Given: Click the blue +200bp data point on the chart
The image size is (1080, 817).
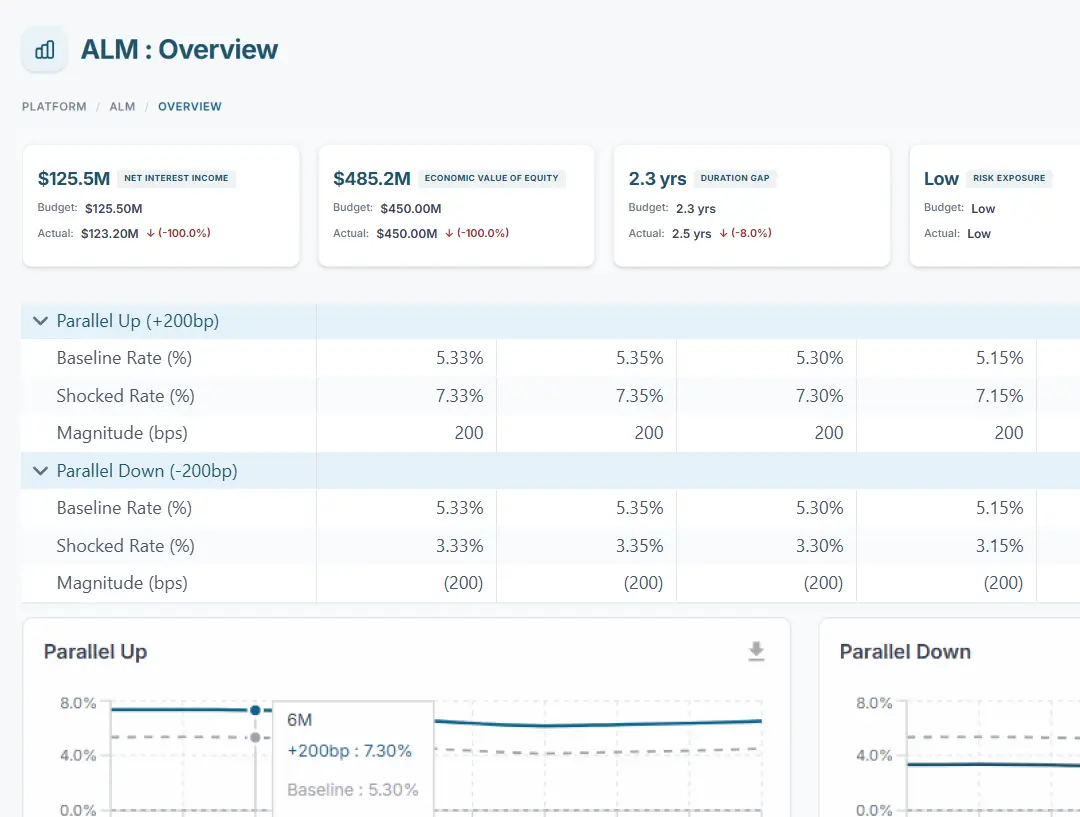Looking at the screenshot, I should click(255, 710).
